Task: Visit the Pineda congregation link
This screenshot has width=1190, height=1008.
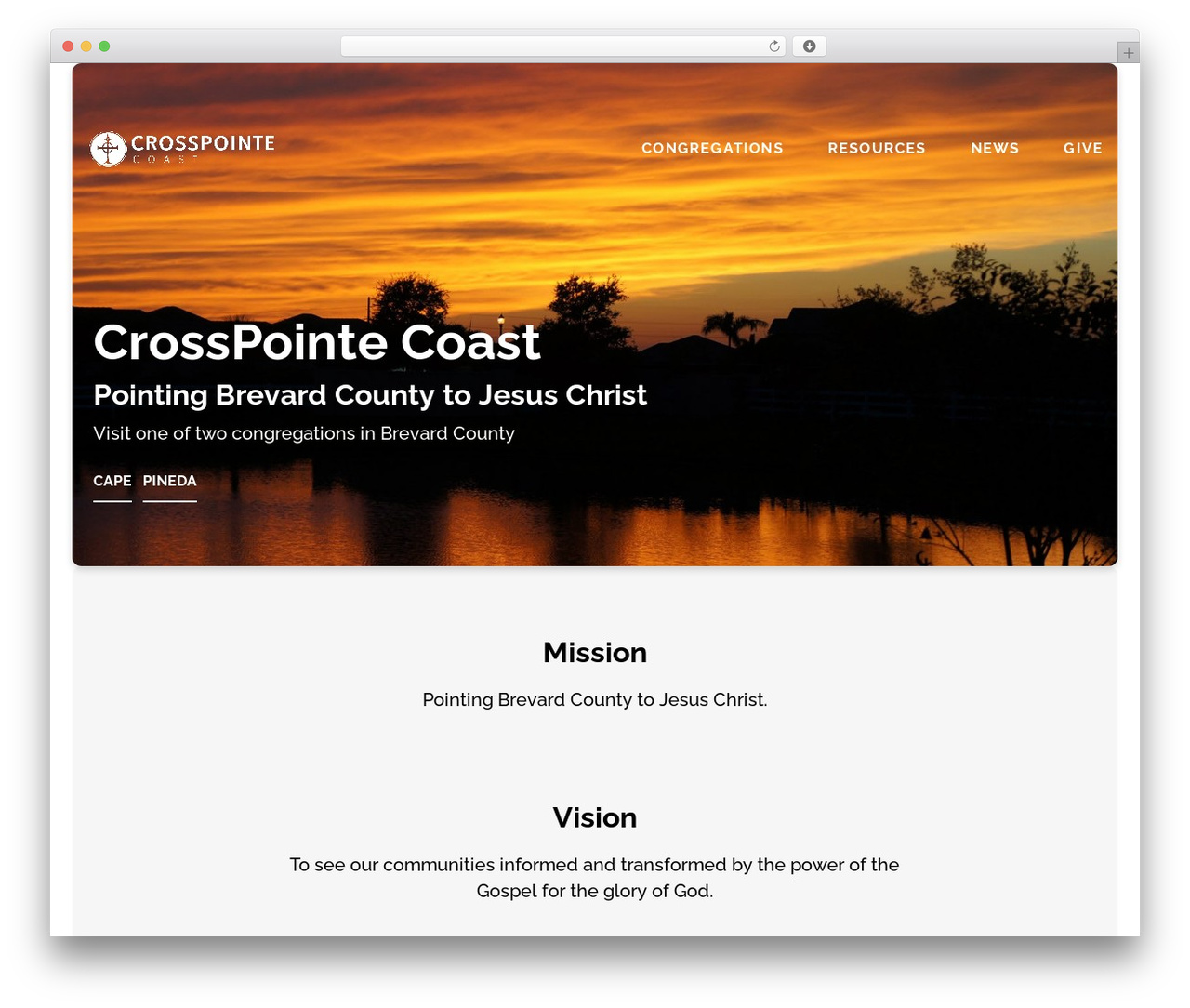Action: point(169,482)
